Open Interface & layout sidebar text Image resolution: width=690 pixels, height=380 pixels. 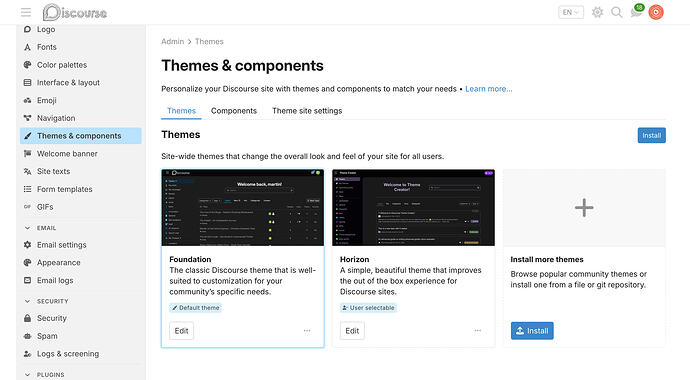click(x=68, y=83)
